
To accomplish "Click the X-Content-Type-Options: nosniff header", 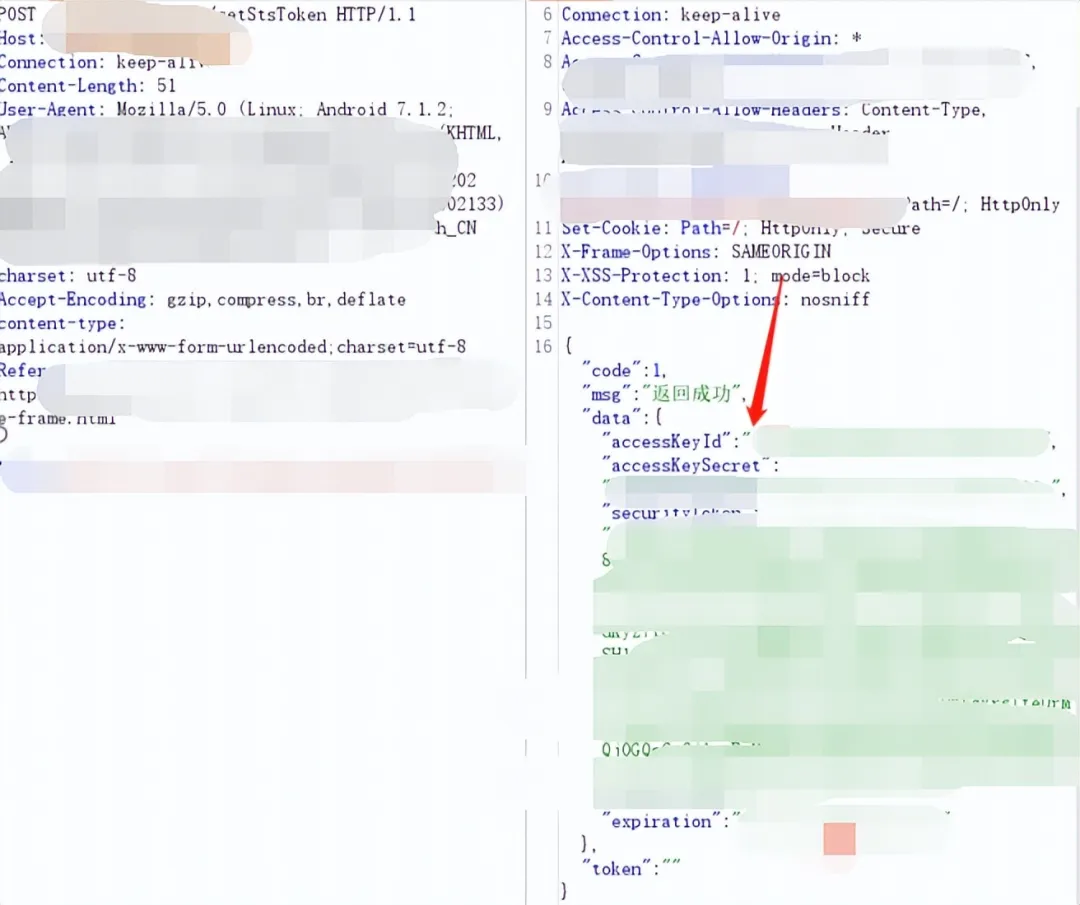I will point(715,299).
